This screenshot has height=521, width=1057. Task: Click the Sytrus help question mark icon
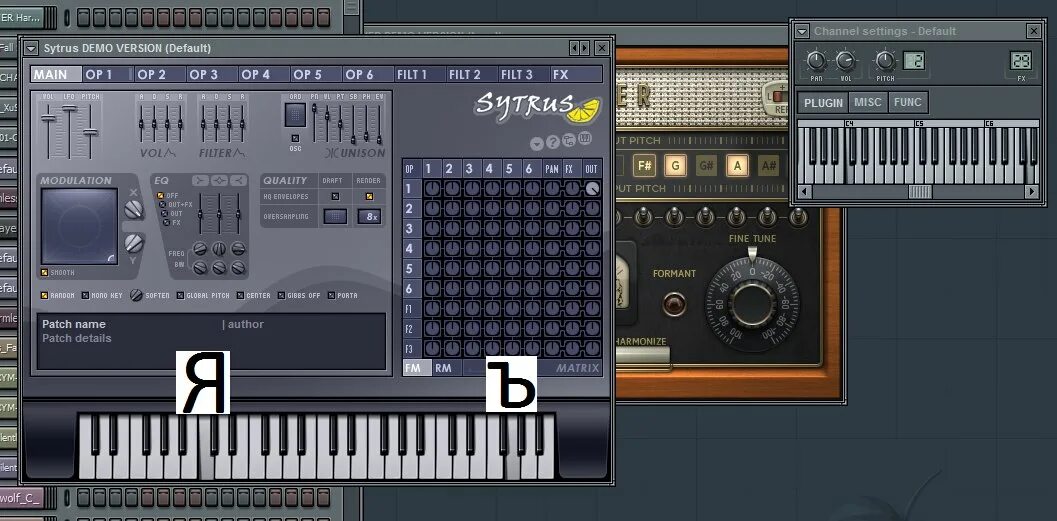point(553,142)
